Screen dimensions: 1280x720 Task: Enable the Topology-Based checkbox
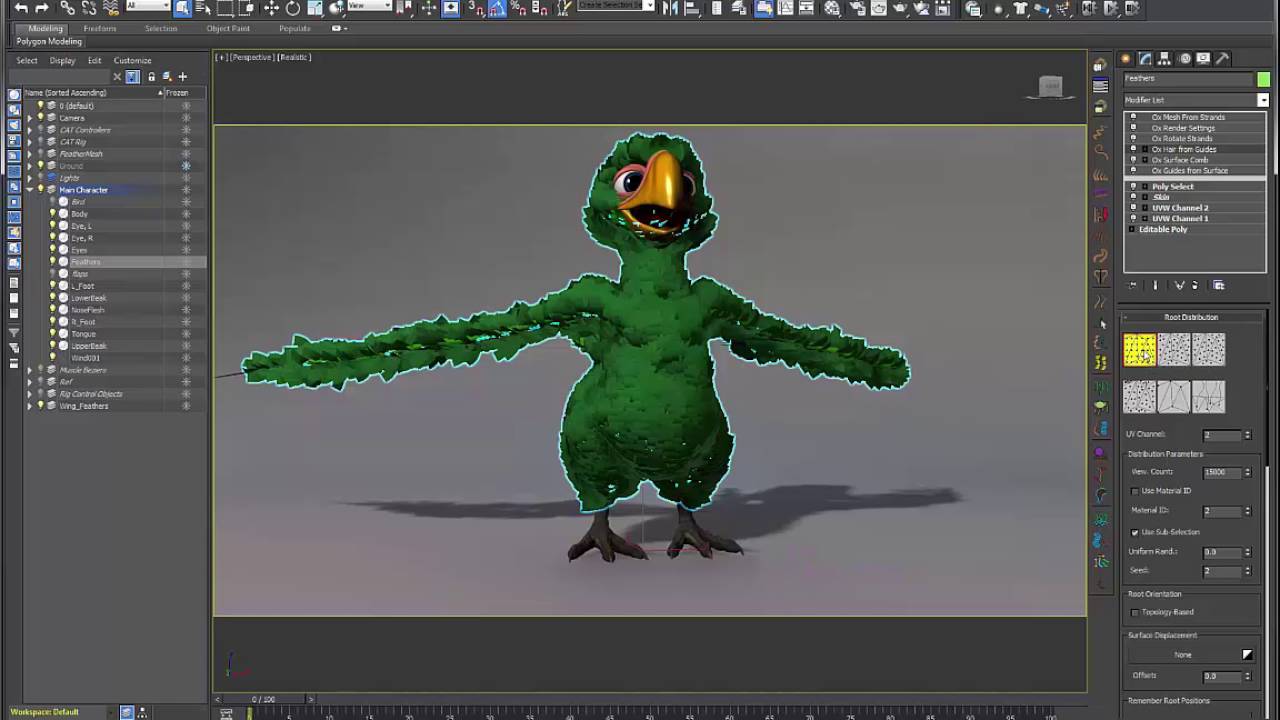pyautogui.click(x=1135, y=612)
